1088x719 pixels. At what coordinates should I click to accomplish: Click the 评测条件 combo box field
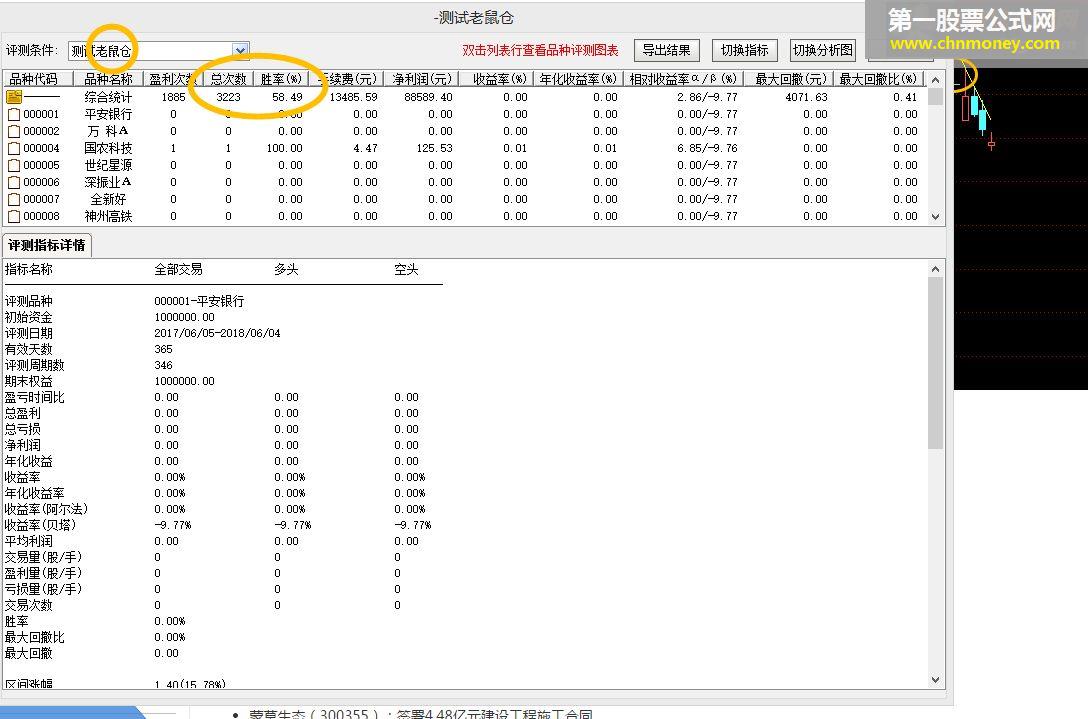[x=158, y=51]
